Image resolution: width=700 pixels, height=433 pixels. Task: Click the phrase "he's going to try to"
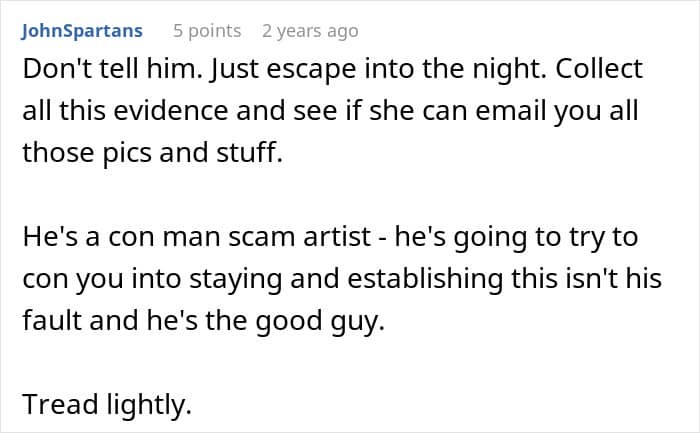(x=516, y=236)
